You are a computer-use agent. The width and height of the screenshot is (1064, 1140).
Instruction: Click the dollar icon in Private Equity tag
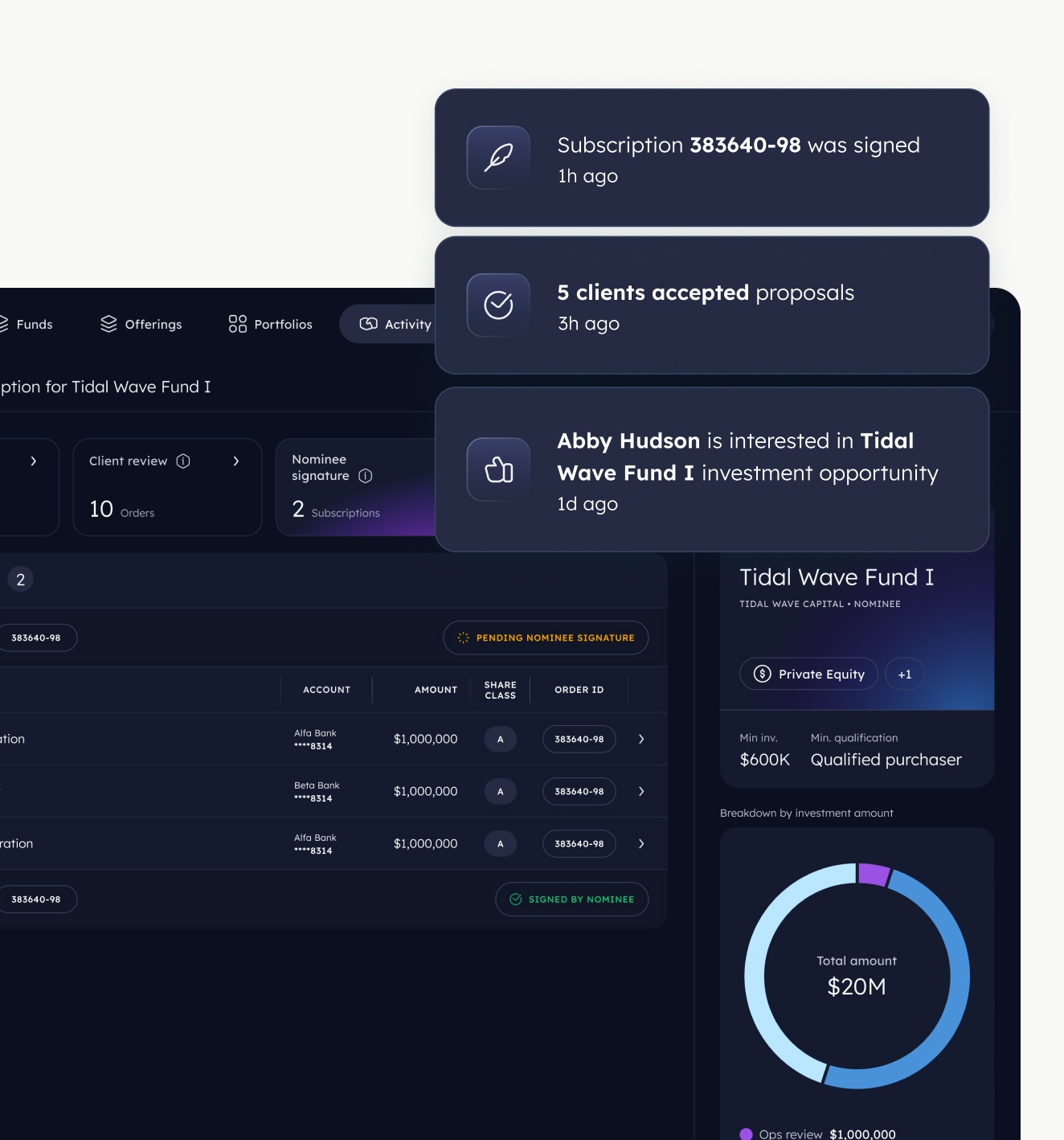[x=763, y=674]
